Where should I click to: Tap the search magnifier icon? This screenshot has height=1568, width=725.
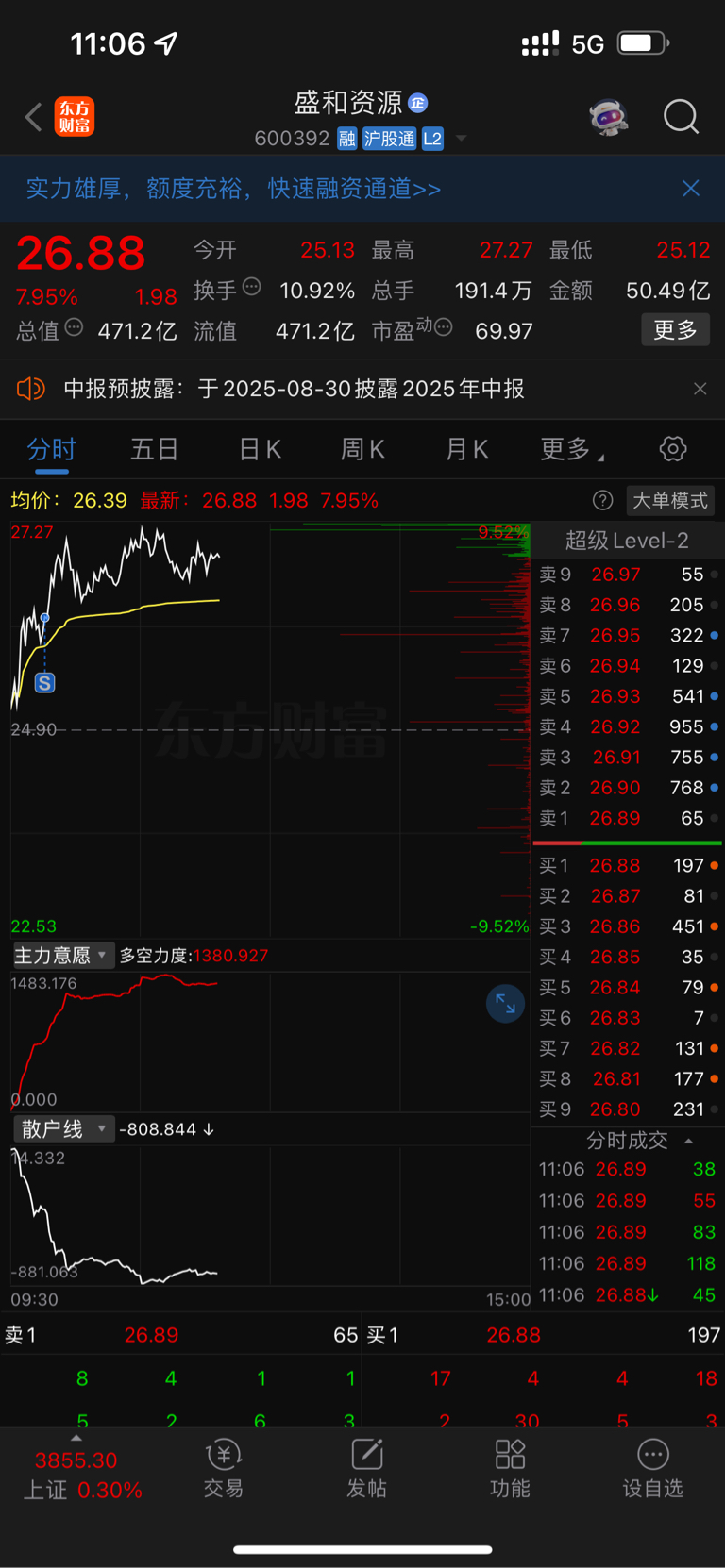point(681,117)
